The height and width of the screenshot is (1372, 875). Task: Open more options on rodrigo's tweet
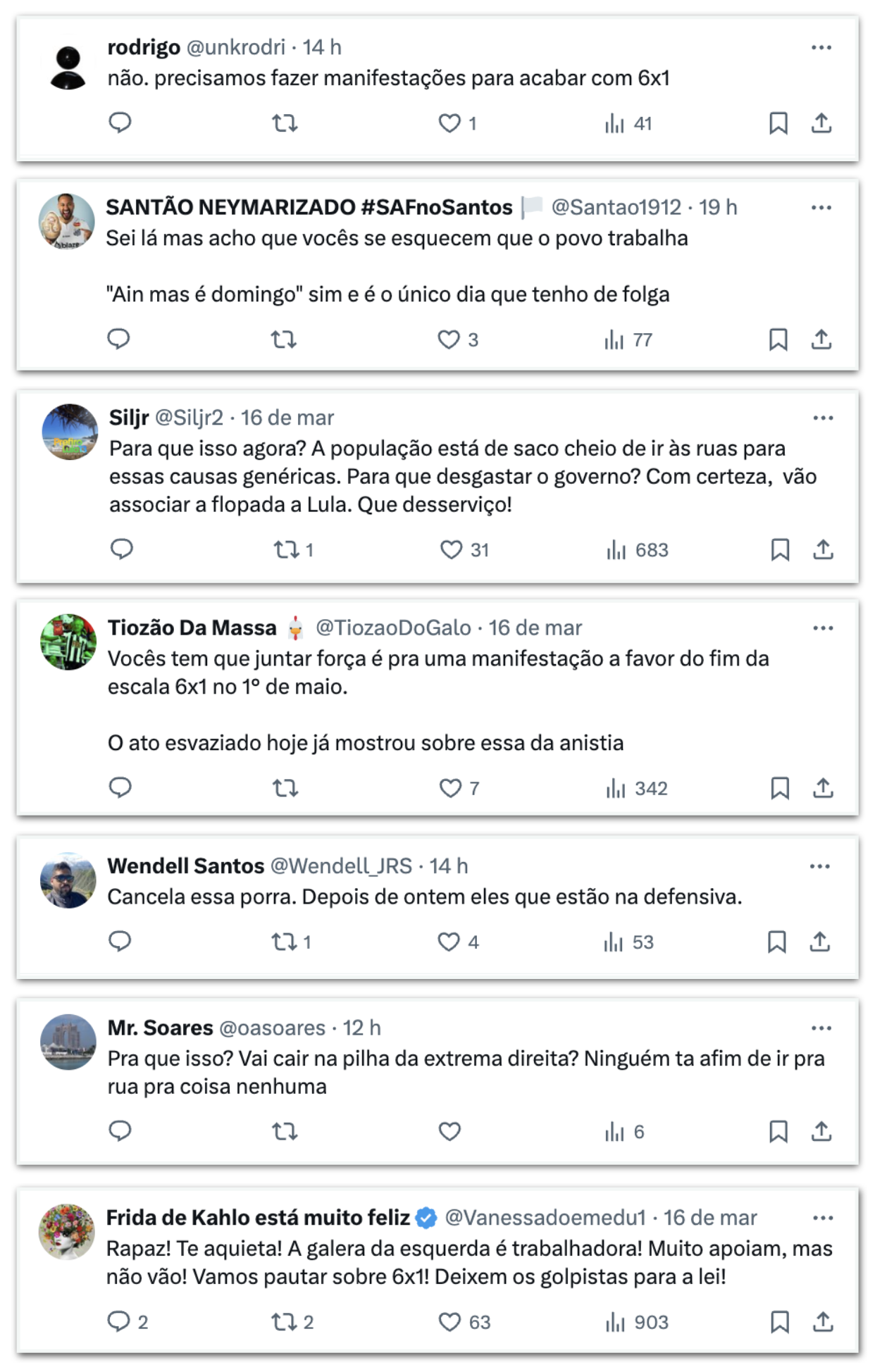pyautogui.click(x=821, y=47)
